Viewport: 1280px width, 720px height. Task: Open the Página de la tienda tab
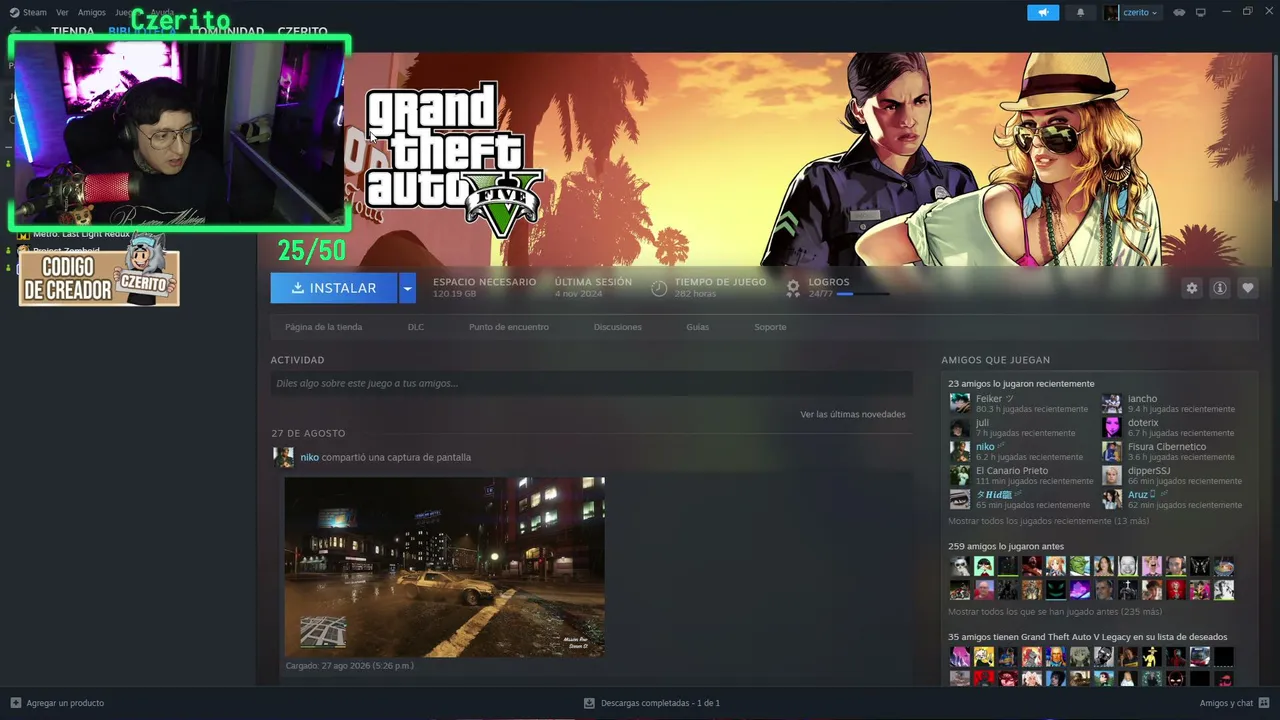[323, 327]
